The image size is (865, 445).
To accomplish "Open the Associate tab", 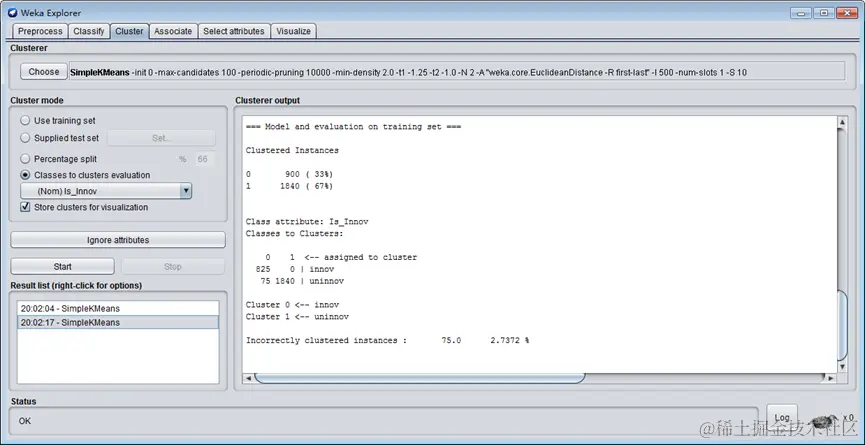I will (x=173, y=31).
